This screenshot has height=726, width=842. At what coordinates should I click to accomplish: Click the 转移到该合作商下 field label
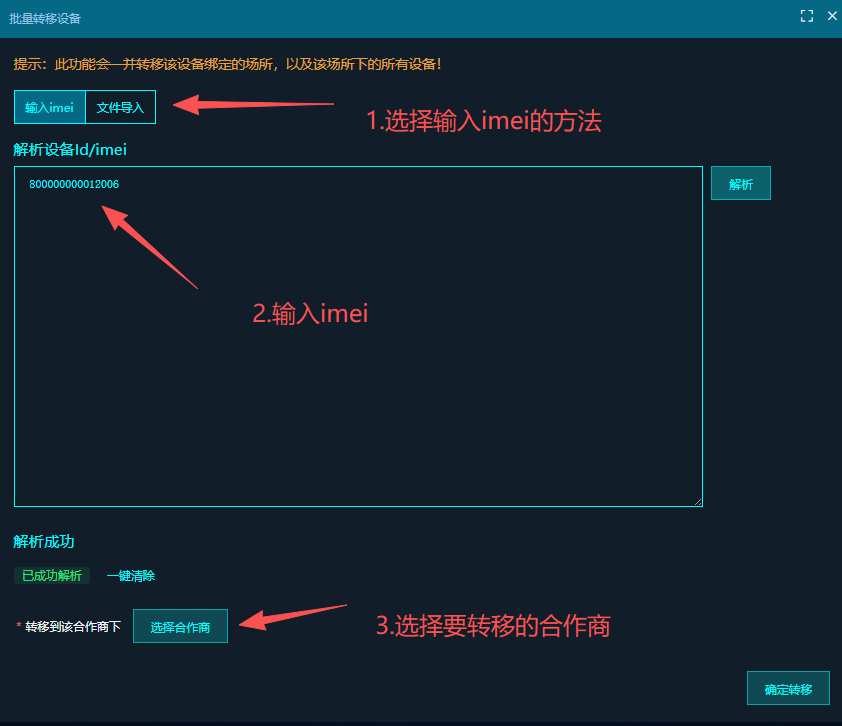pyautogui.click(x=72, y=627)
